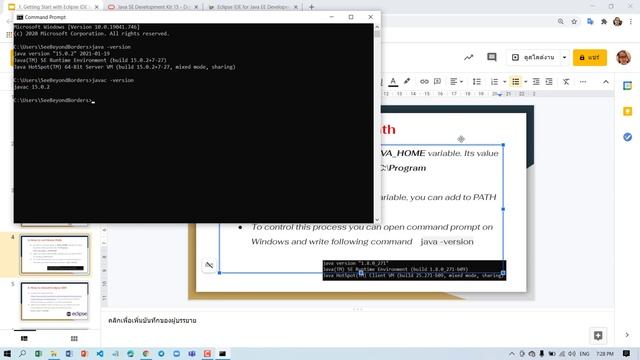Click the Explore button at bottom right

click(598, 336)
